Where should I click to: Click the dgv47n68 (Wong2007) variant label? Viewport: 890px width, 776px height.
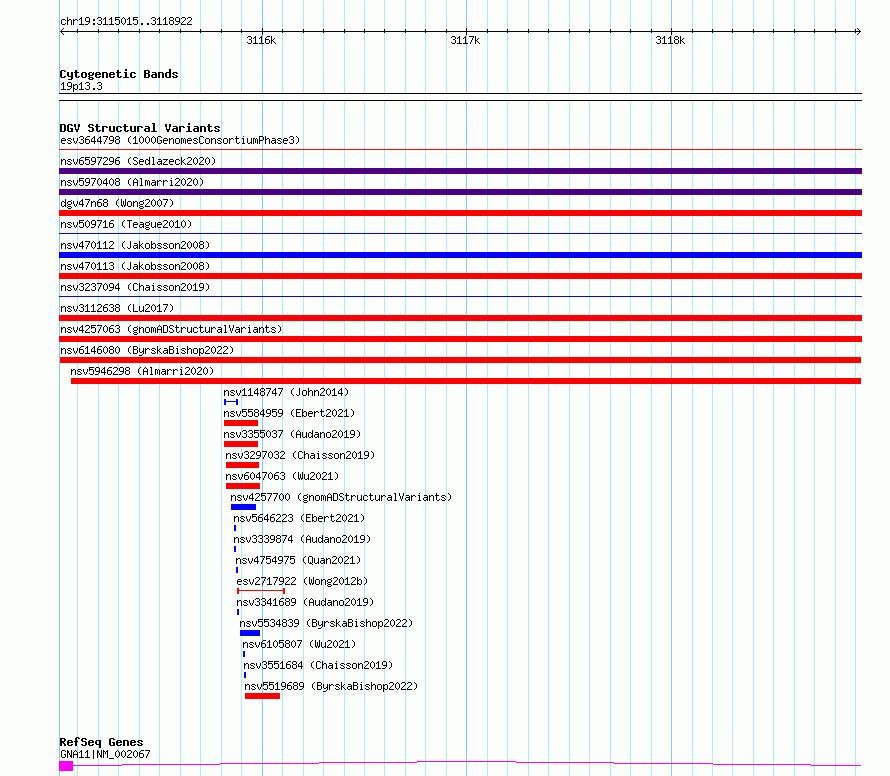[117, 203]
